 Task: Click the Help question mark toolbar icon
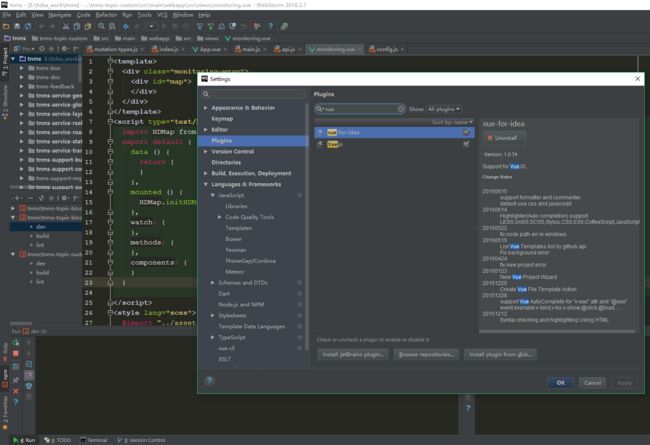[x=271, y=27]
